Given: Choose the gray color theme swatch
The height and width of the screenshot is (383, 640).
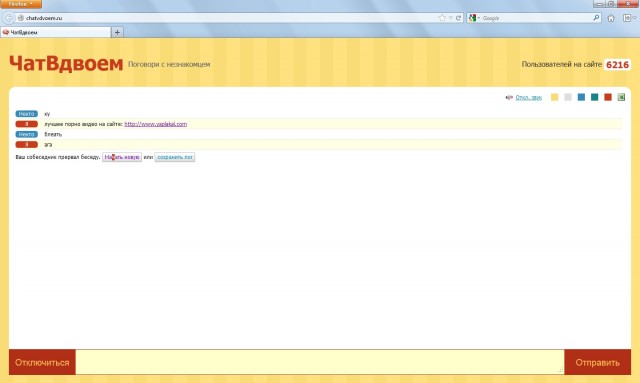Looking at the screenshot, I should [568, 97].
